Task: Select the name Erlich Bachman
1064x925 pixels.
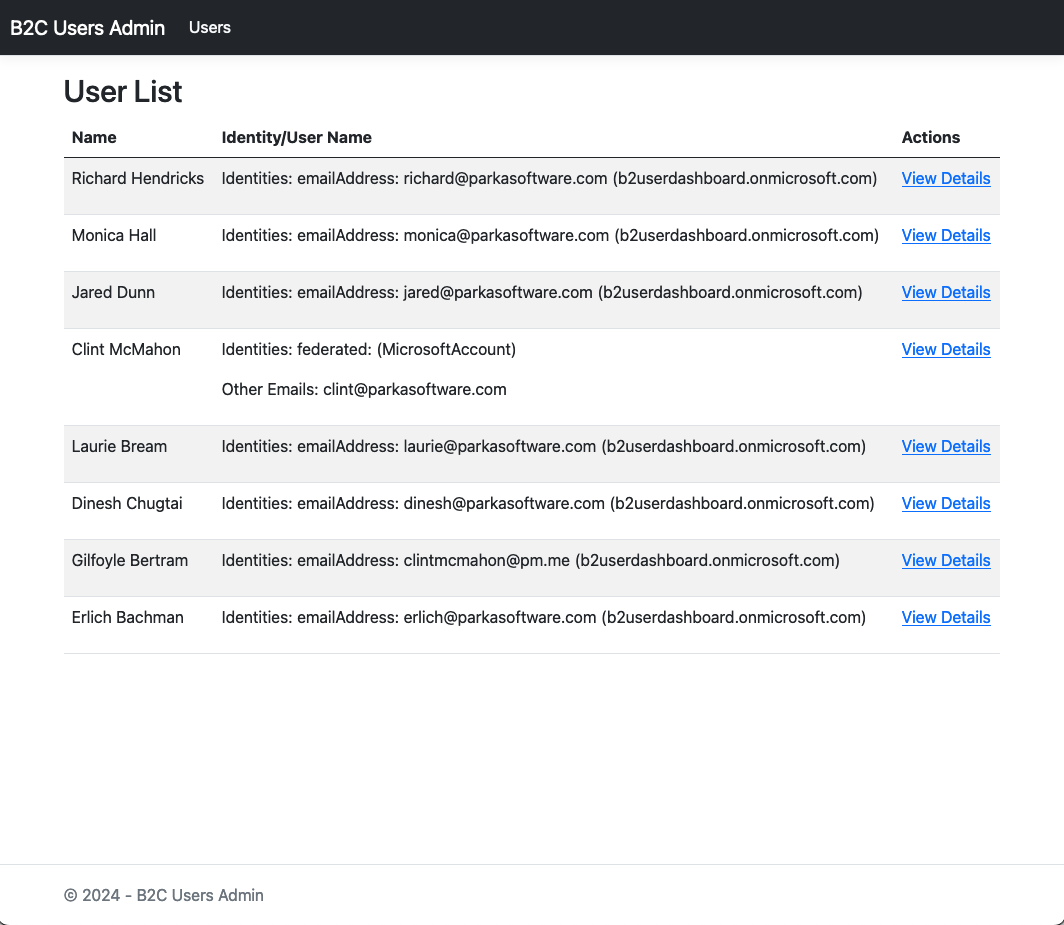Action: point(128,618)
